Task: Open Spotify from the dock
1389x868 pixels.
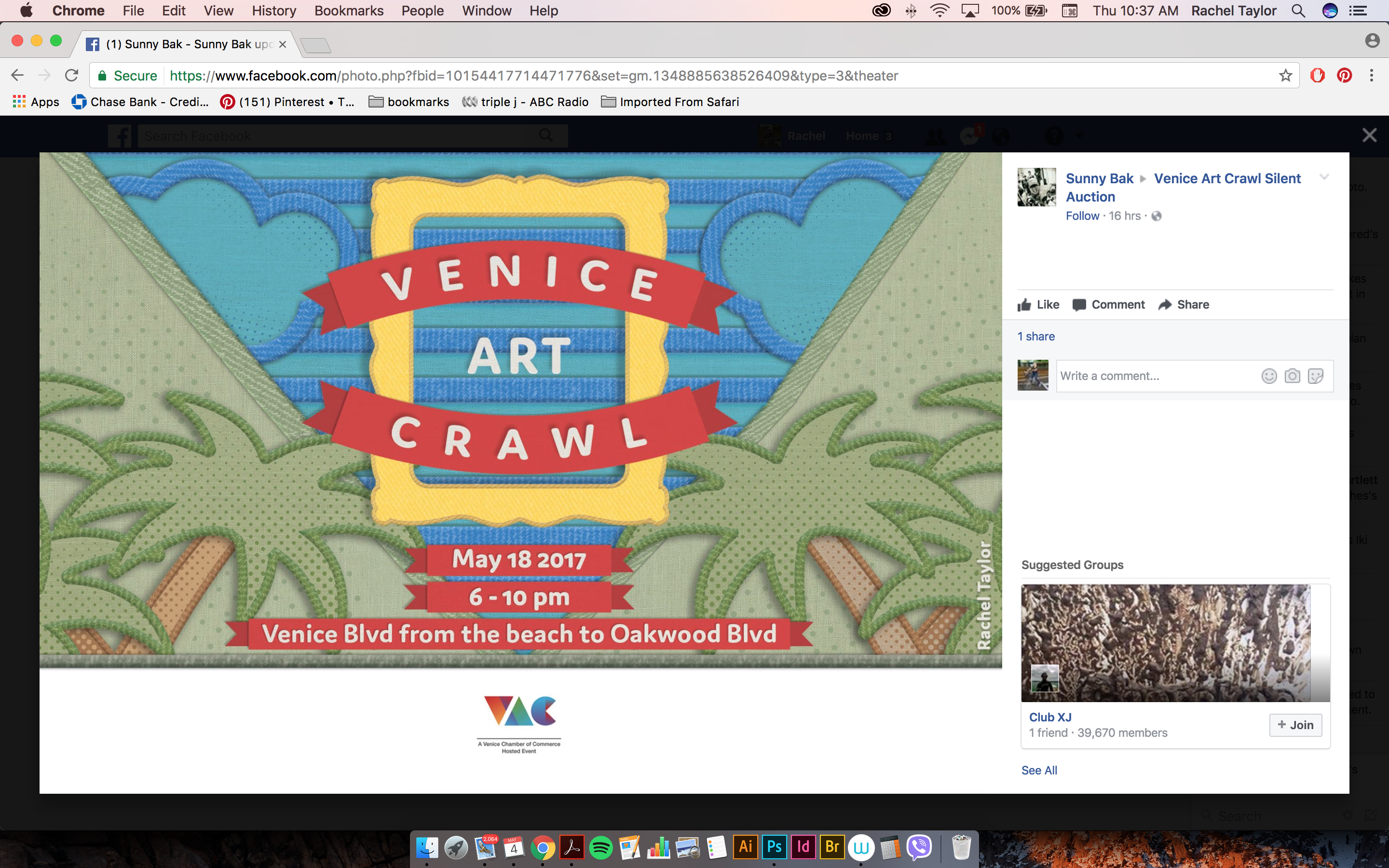Action: click(600, 847)
